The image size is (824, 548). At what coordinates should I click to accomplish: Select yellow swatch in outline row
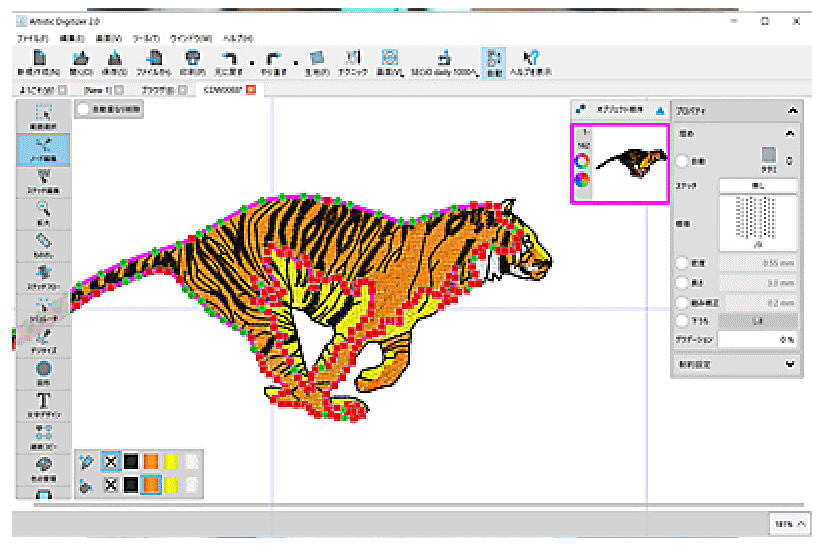(x=171, y=462)
